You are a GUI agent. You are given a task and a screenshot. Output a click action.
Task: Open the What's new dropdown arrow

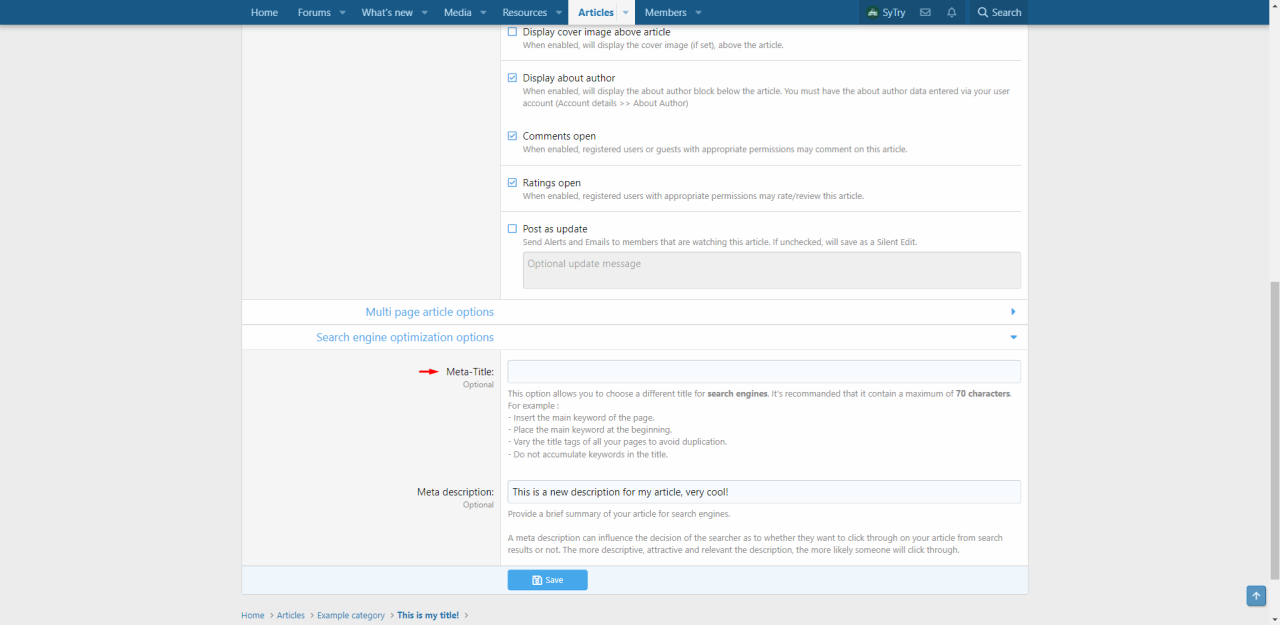tap(424, 12)
